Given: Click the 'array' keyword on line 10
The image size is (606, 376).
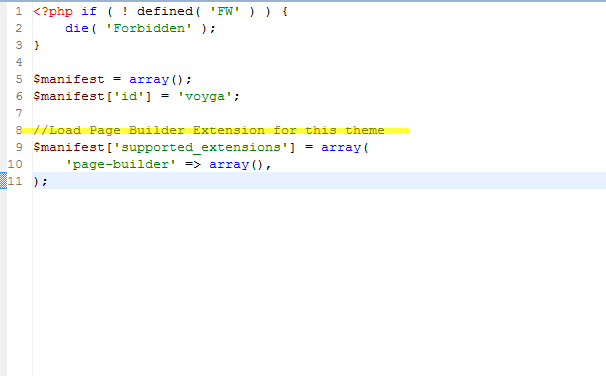Looking at the screenshot, I should tap(229, 164).
